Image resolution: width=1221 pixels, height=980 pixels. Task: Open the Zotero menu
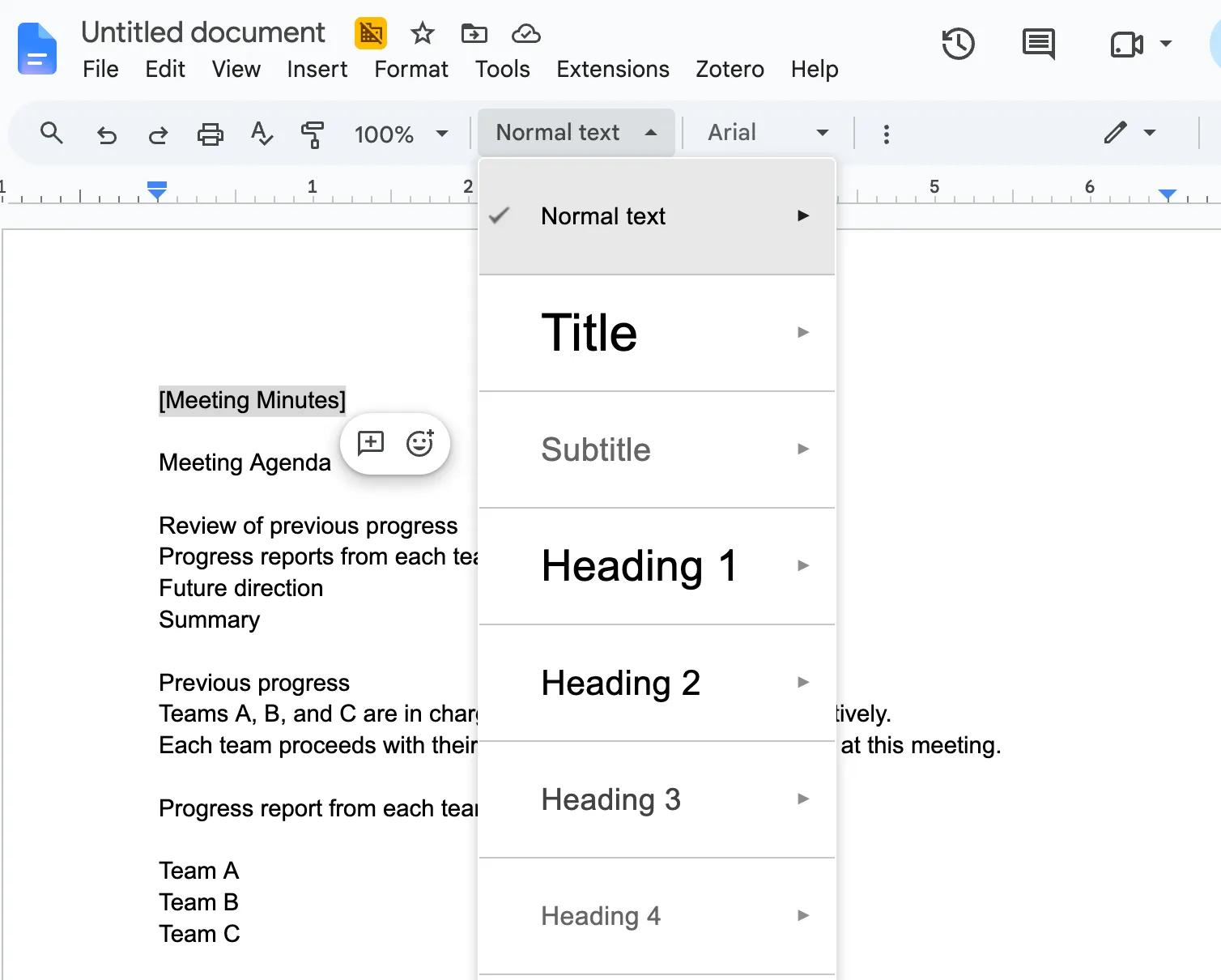pyautogui.click(x=730, y=70)
